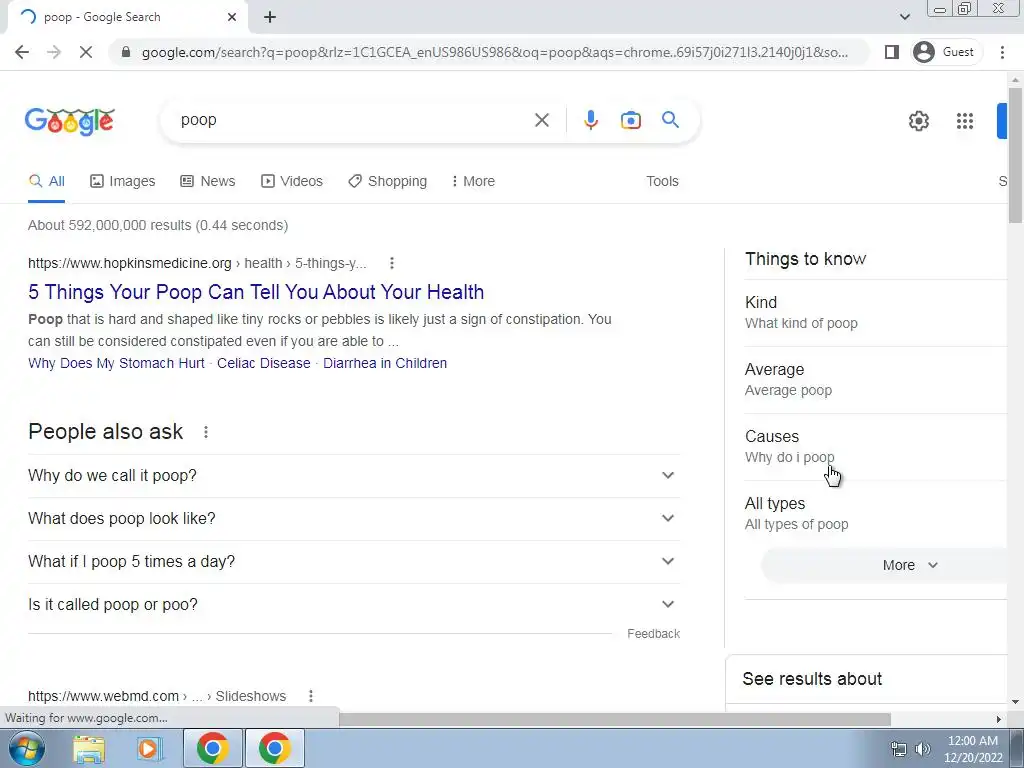1024x768 pixels.
Task: Open webmd result options dots
Action: pos(311,696)
